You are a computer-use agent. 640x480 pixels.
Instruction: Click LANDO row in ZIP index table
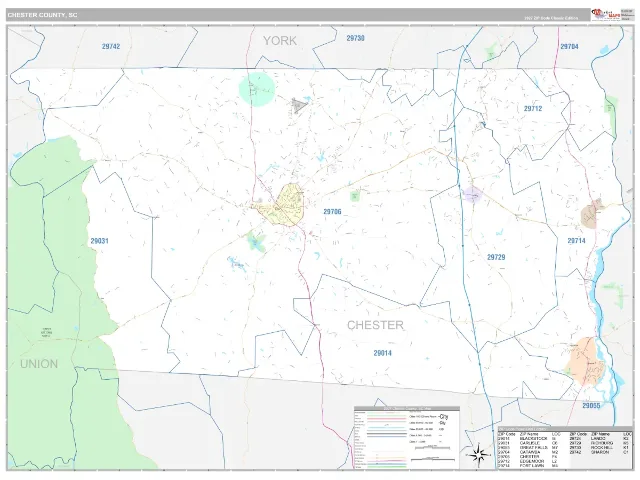(600, 439)
